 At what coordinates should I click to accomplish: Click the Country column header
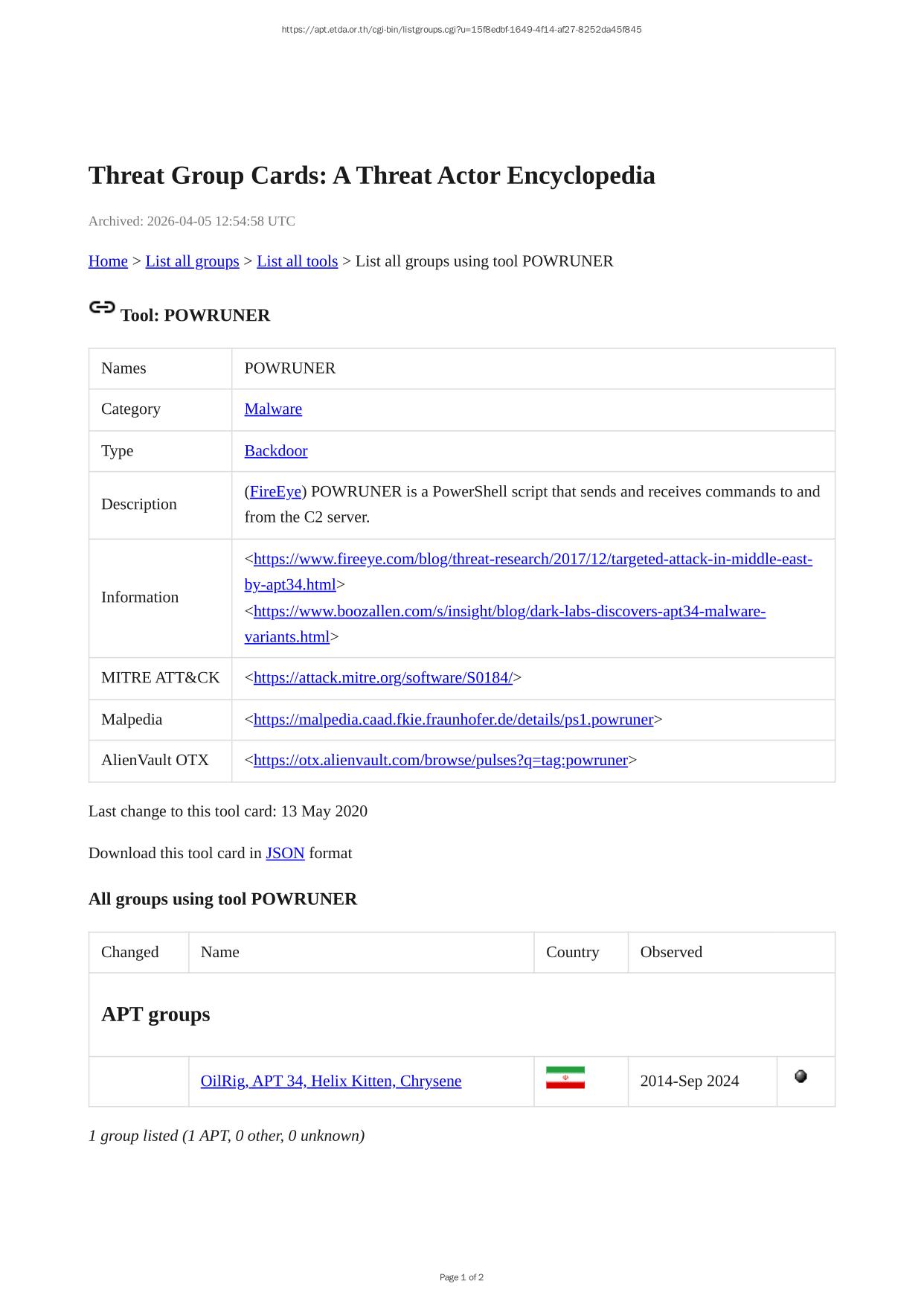click(x=572, y=953)
